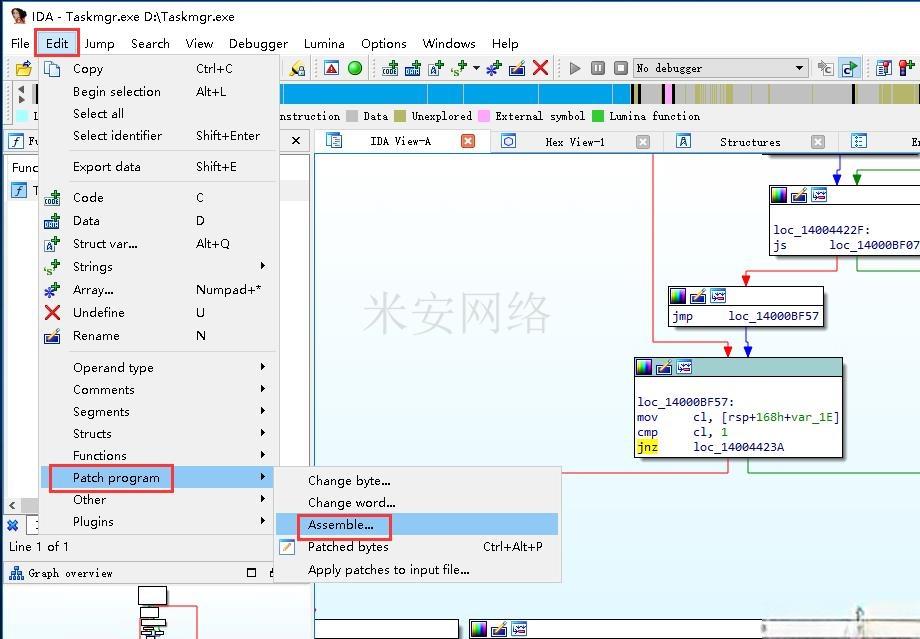Click the jnz instruction in loc_14000BF57 node
Image resolution: width=920 pixels, height=639 pixels.
pyautogui.click(x=647, y=447)
